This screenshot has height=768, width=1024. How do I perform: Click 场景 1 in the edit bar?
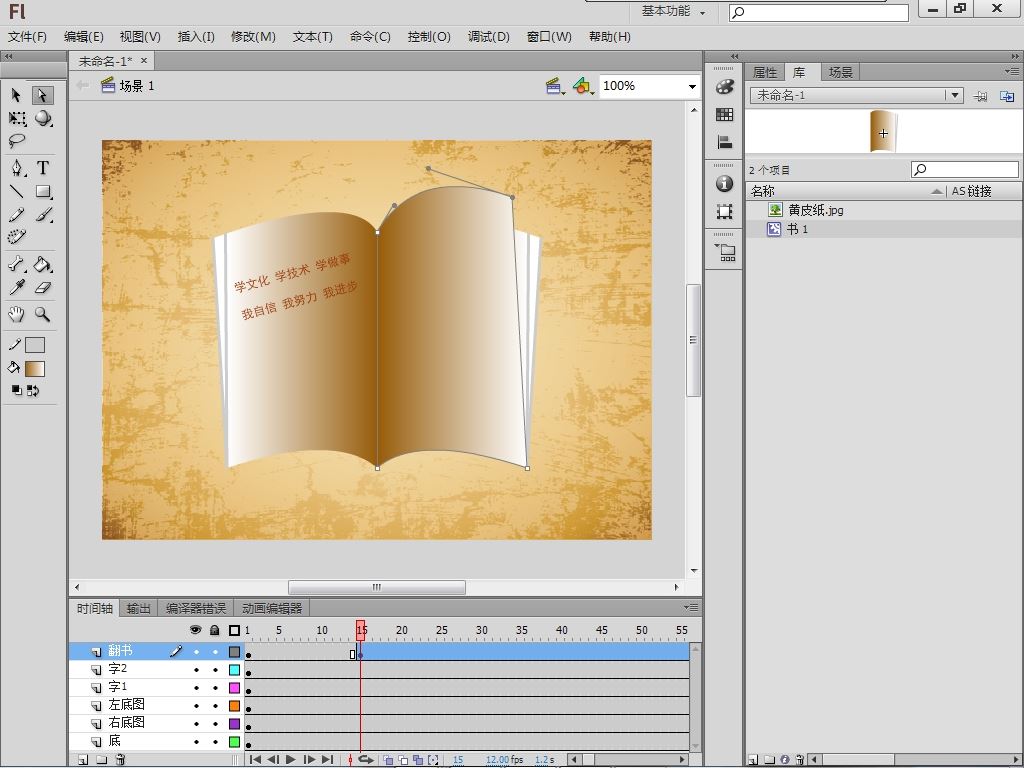point(137,86)
